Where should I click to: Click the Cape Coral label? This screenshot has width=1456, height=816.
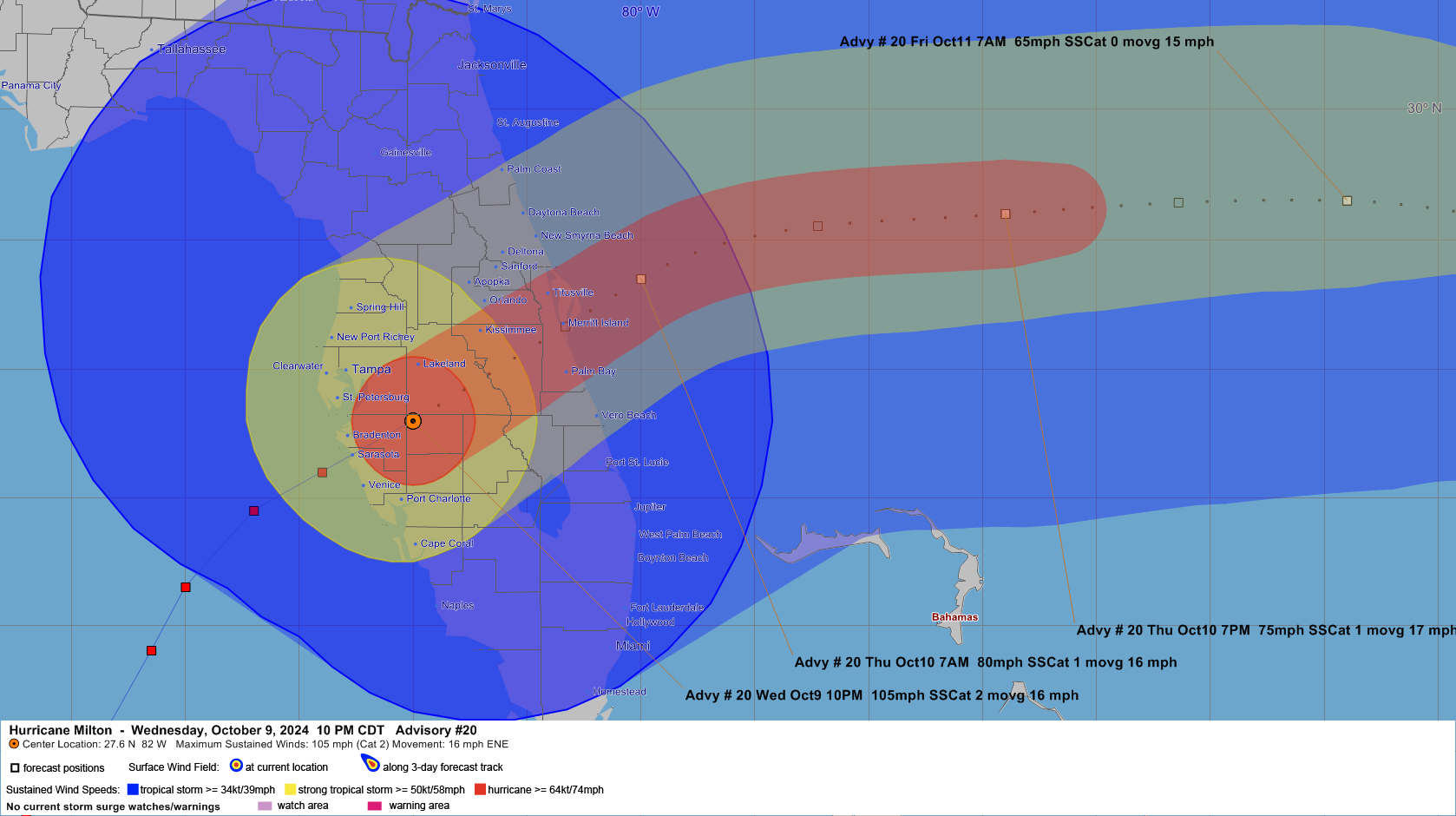(x=447, y=543)
